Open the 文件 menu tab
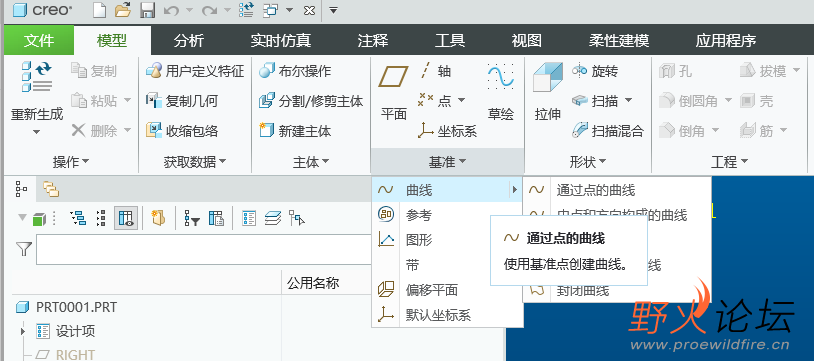The image size is (814, 361). click(39, 41)
